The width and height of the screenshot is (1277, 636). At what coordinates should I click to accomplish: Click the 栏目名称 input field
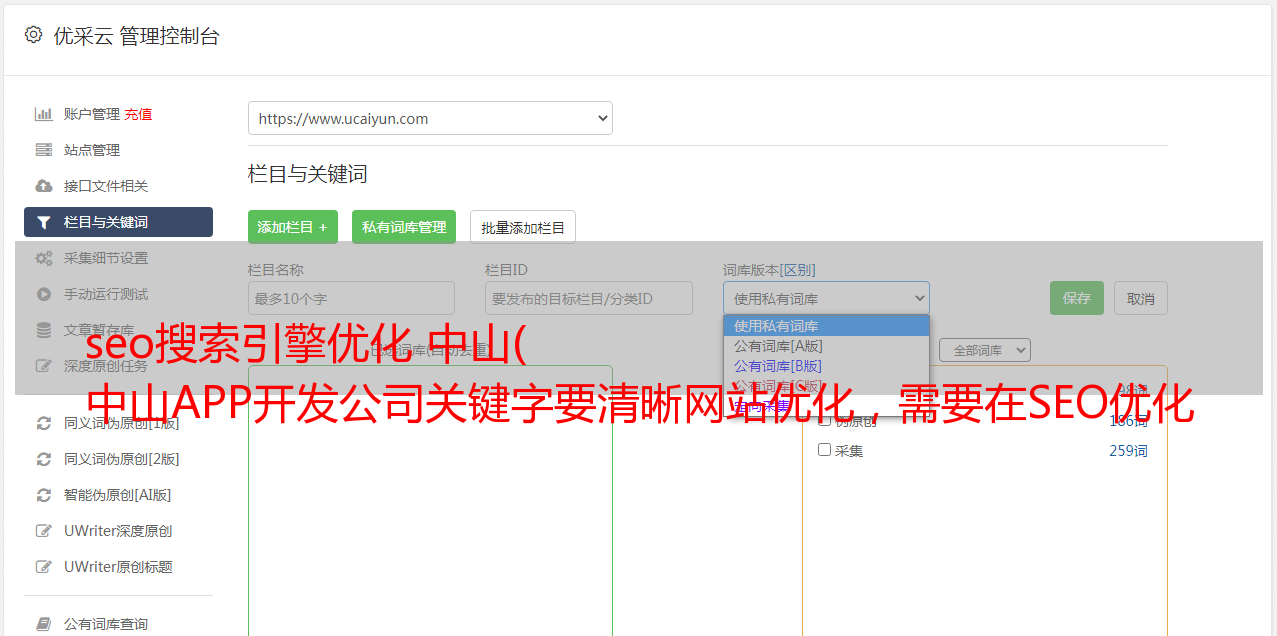point(351,298)
